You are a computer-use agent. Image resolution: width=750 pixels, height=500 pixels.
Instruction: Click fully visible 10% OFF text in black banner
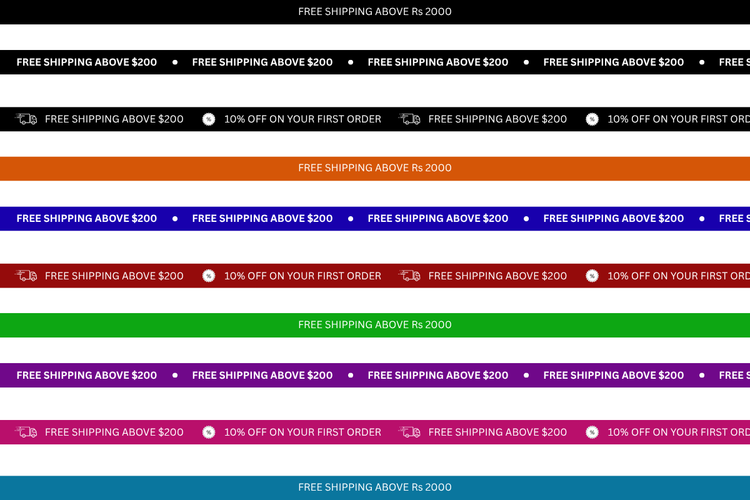click(302, 119)
